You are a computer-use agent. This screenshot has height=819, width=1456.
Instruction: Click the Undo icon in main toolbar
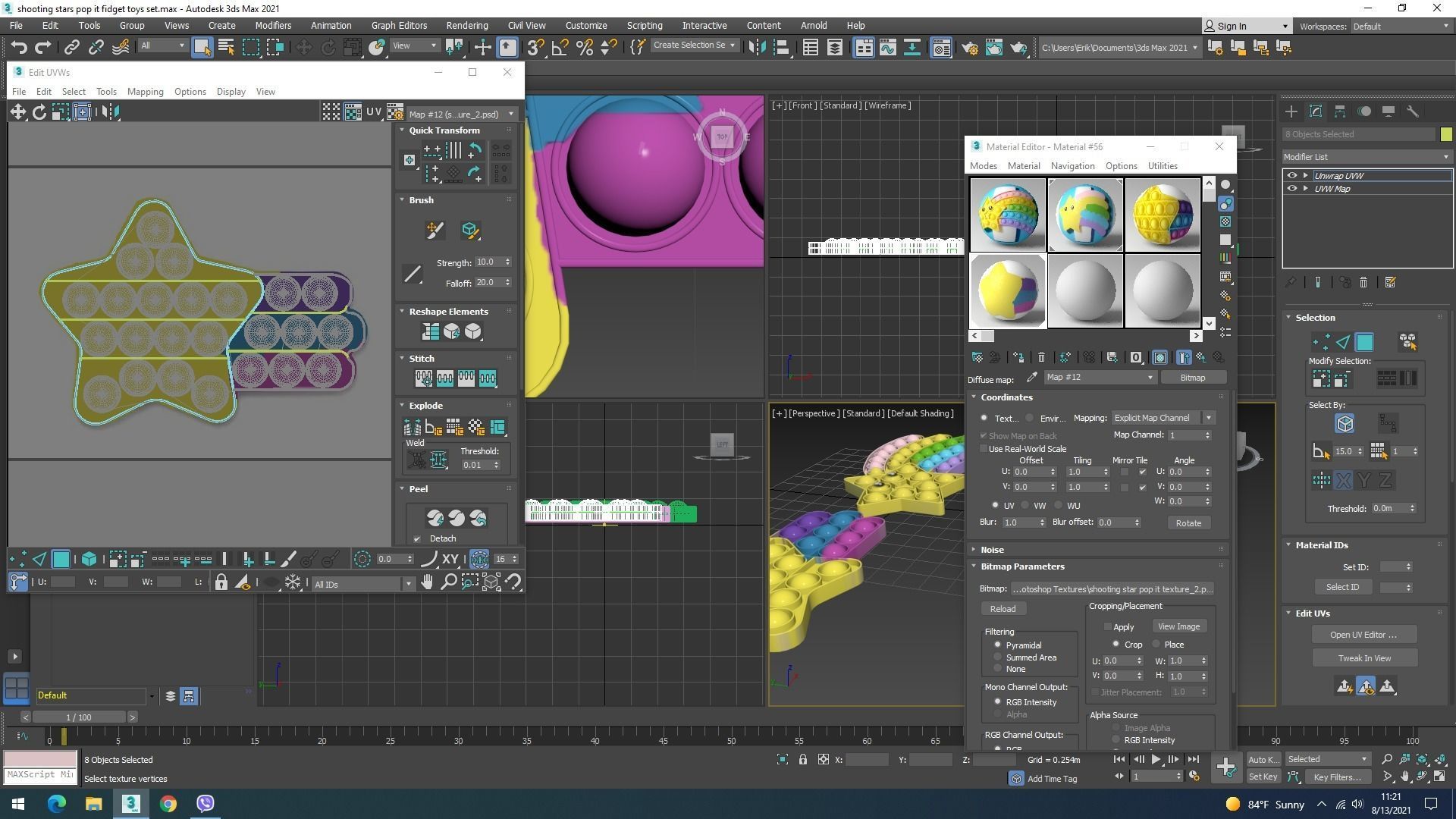tap(18, 47)
